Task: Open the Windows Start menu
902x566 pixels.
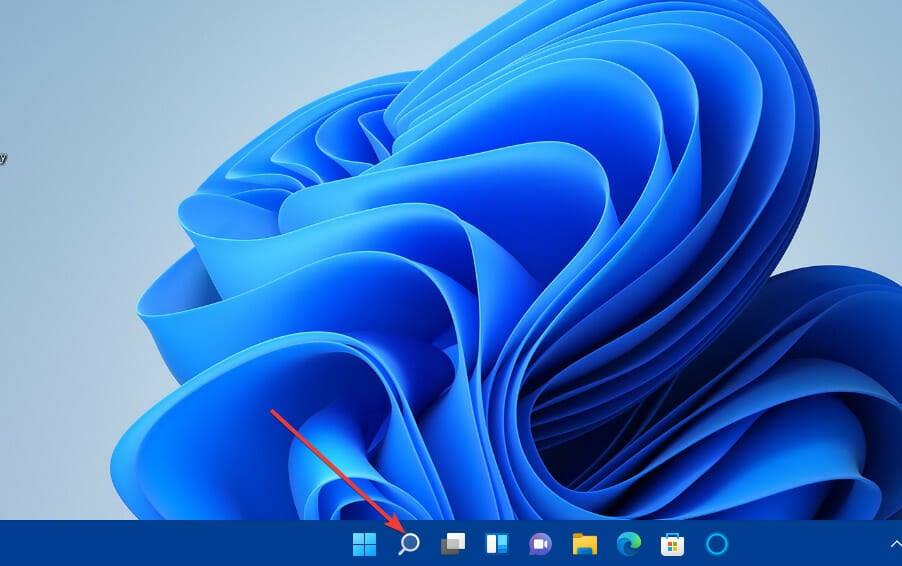Action: point(364,544)
